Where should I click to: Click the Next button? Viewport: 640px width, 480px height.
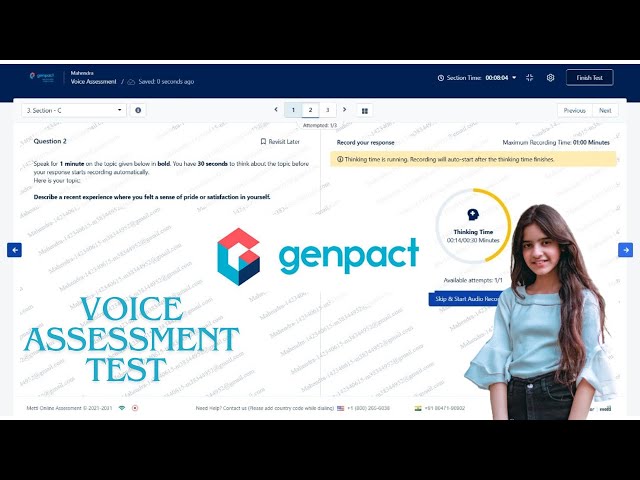[x=605, y=111]
